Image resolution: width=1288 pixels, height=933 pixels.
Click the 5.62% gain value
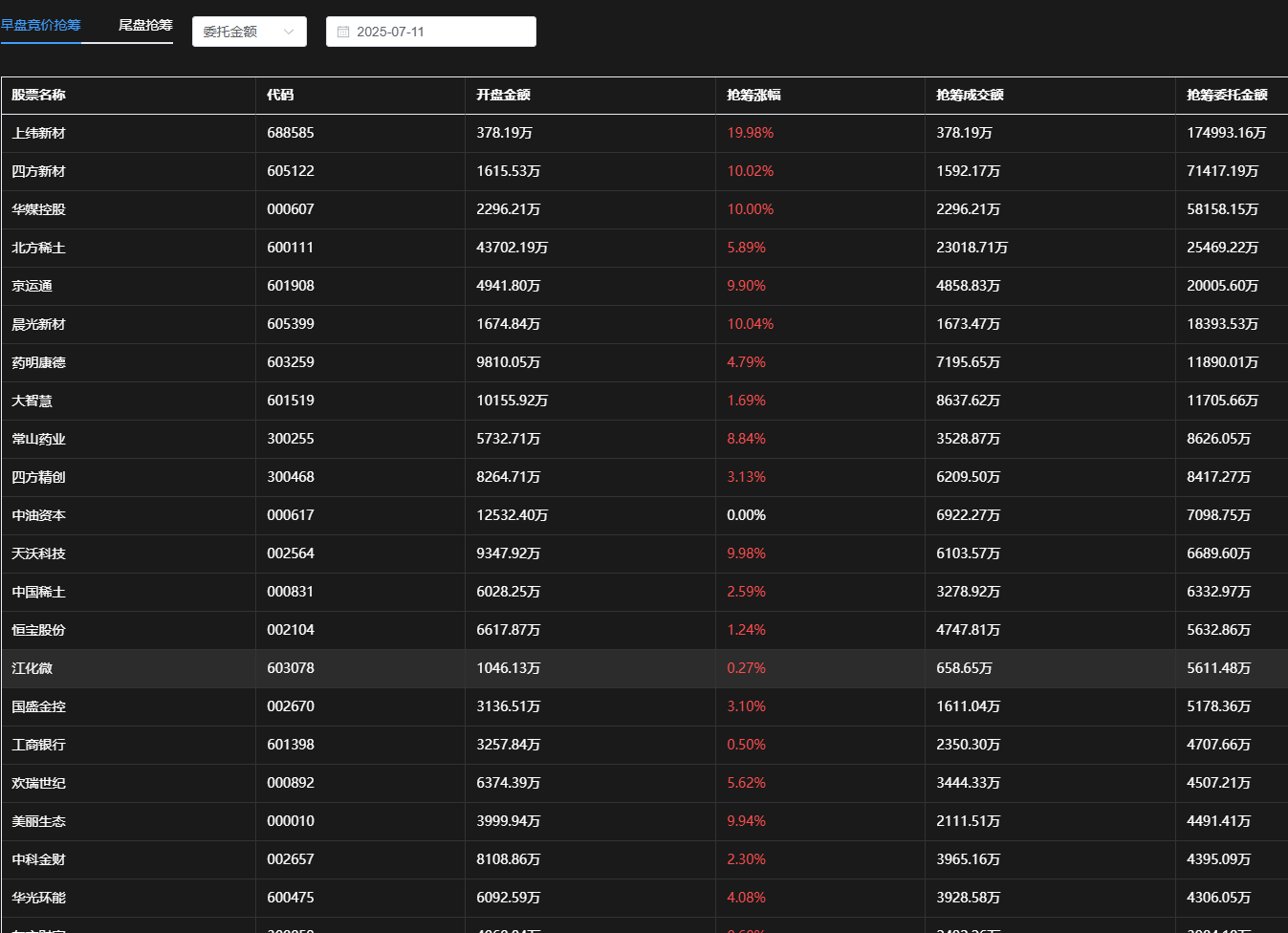[x=747, y=783]
